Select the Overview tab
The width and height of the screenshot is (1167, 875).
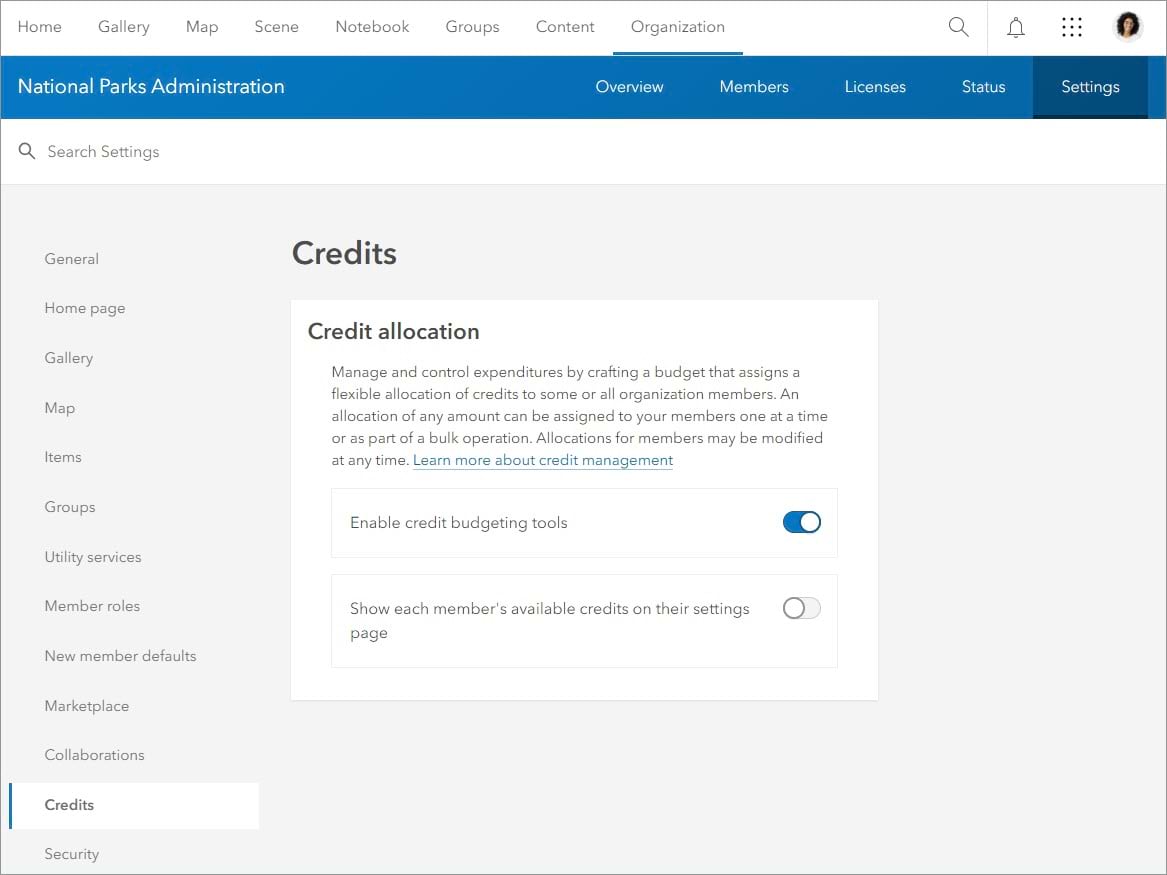629,87
